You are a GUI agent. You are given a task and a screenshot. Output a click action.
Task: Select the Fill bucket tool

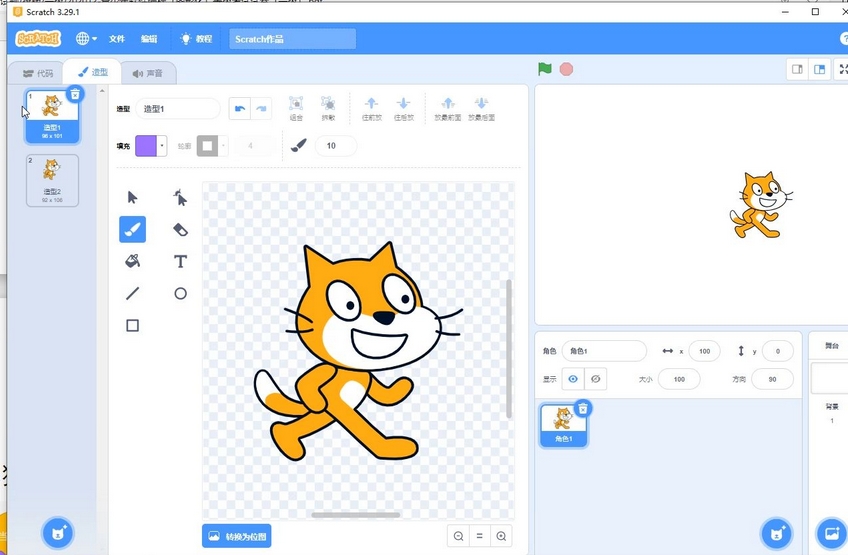click(132, 261)
